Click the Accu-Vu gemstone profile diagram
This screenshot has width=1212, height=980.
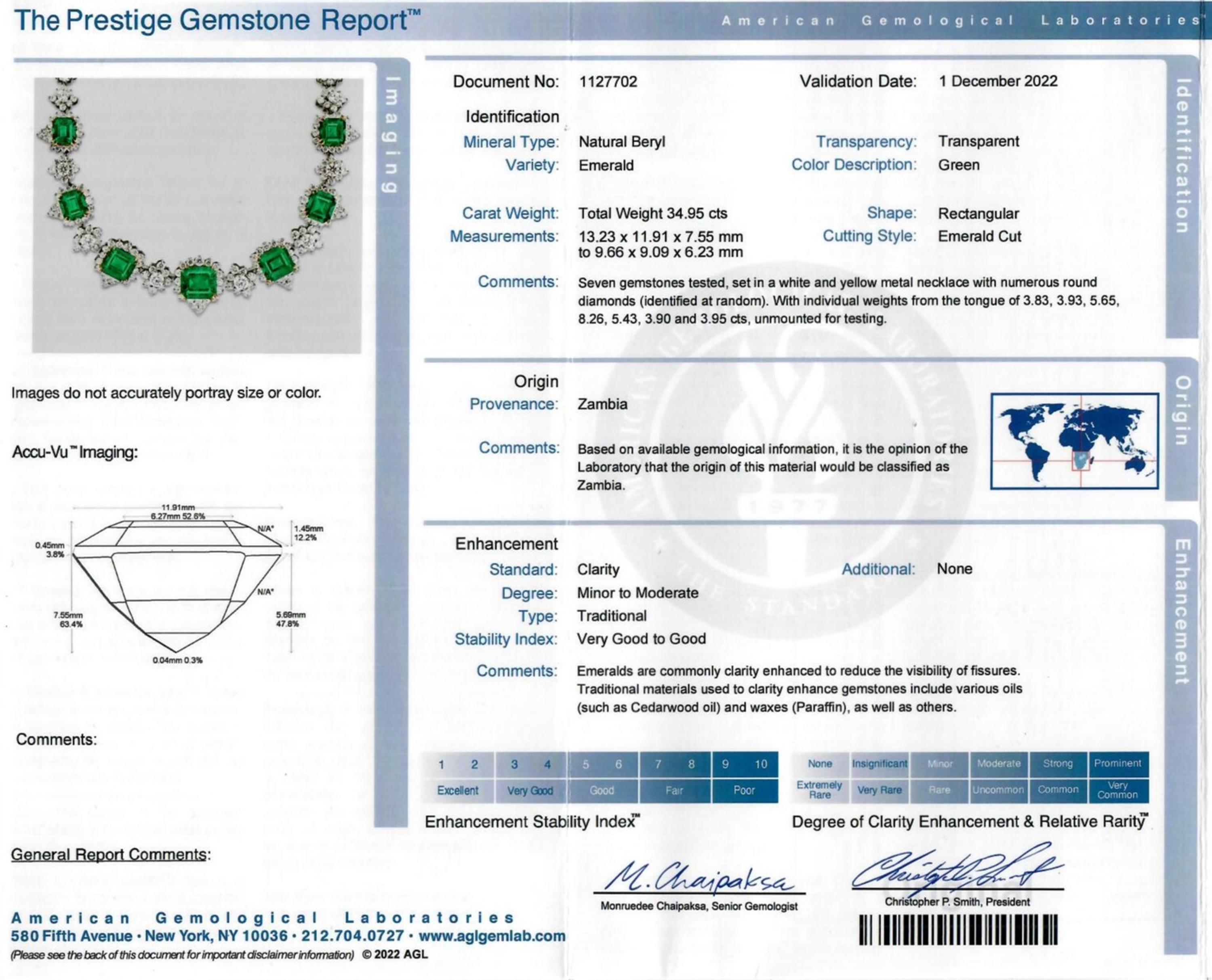pyautogui.click(x=180, y=584)
